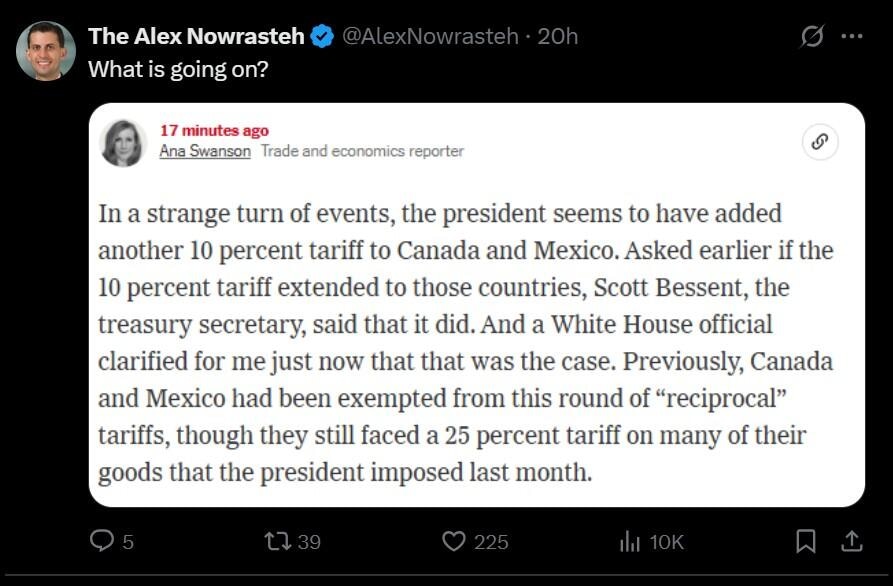This screenshot has width=893, height=586.
Task: Click the link icon on the quoted article card
Action: coord(819,141)
